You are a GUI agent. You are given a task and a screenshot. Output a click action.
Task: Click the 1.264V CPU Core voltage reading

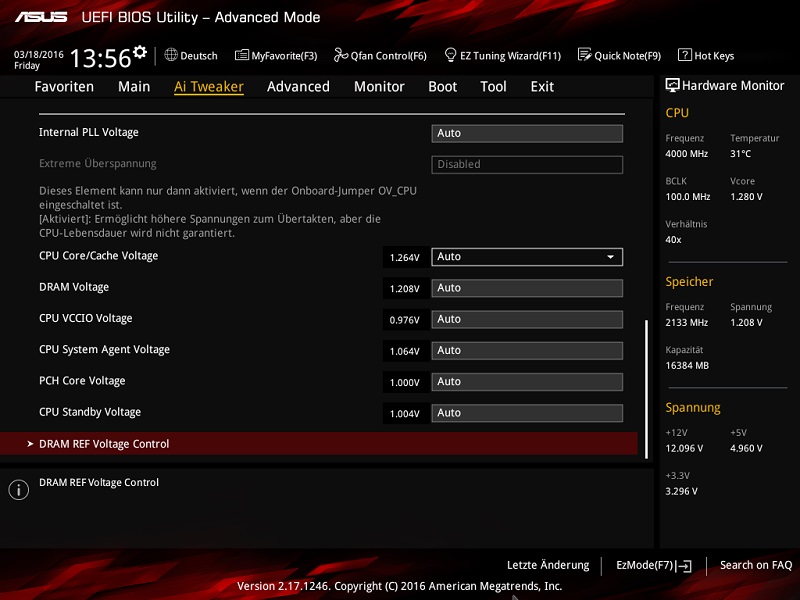point(405,258)
